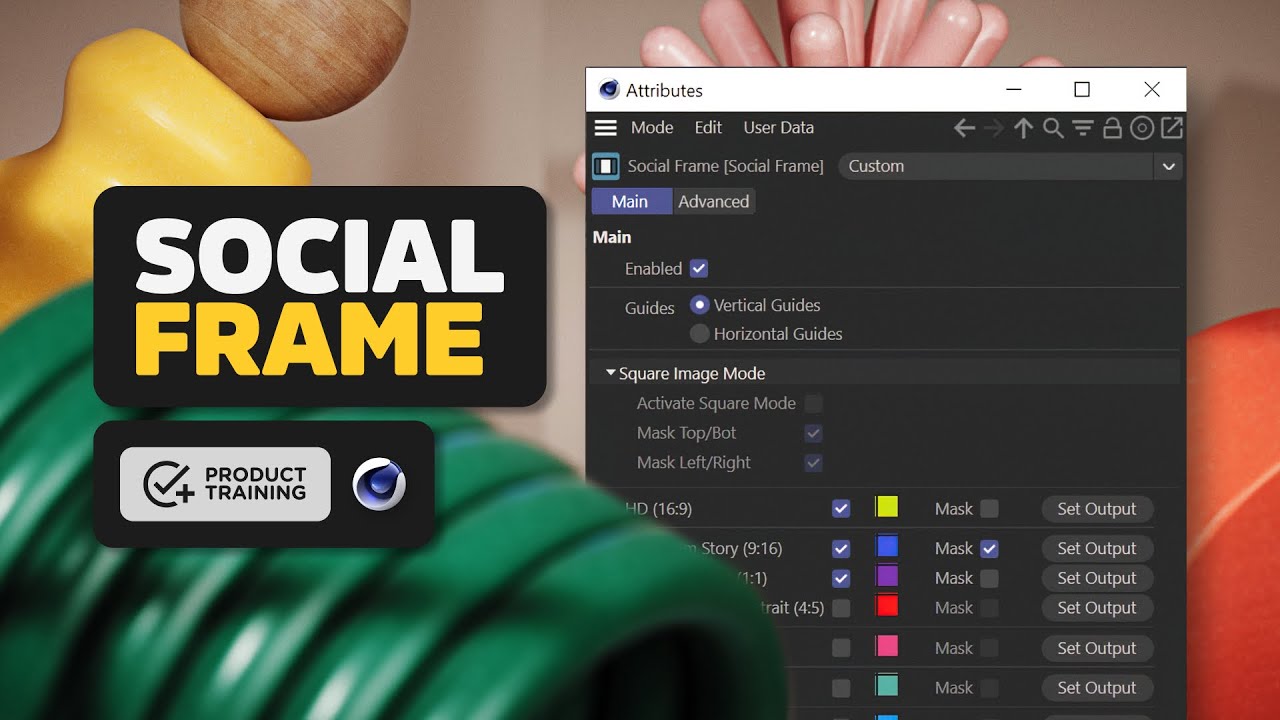
Task: Click Set Output for HD (16:9)
Action: point(1097,509)
